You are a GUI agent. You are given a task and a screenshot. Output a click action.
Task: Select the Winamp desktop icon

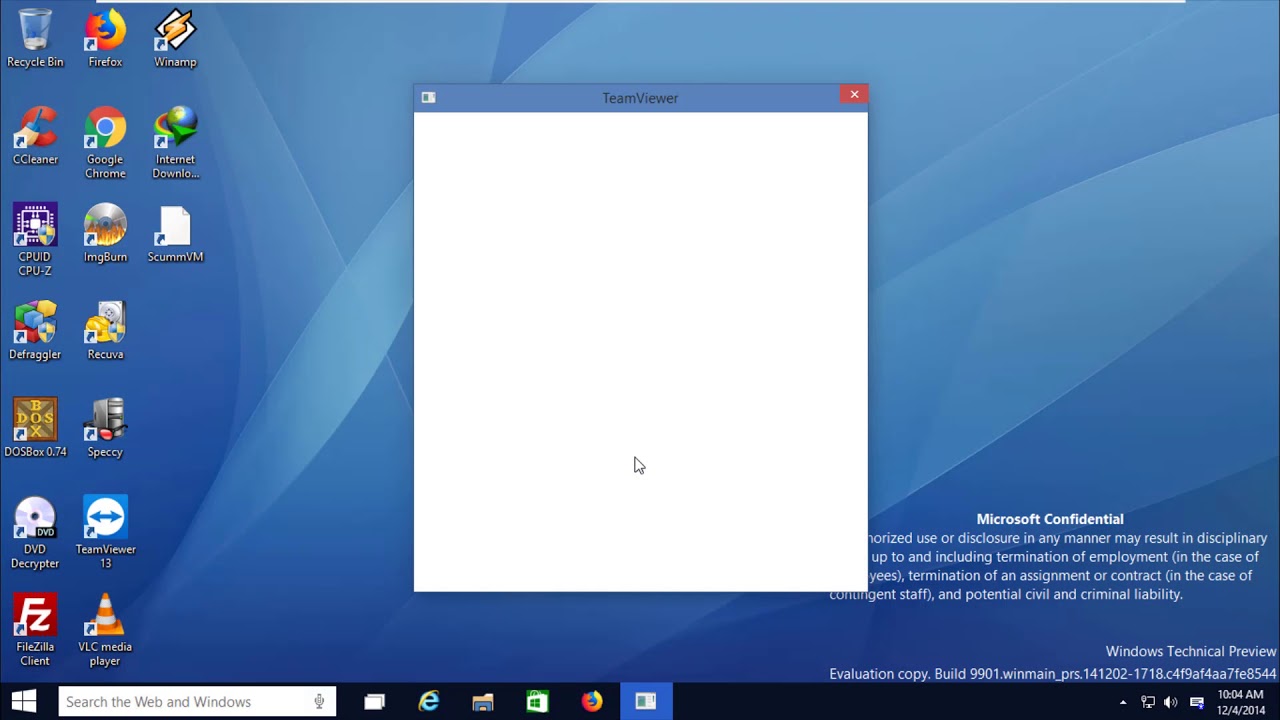point(175,39)
